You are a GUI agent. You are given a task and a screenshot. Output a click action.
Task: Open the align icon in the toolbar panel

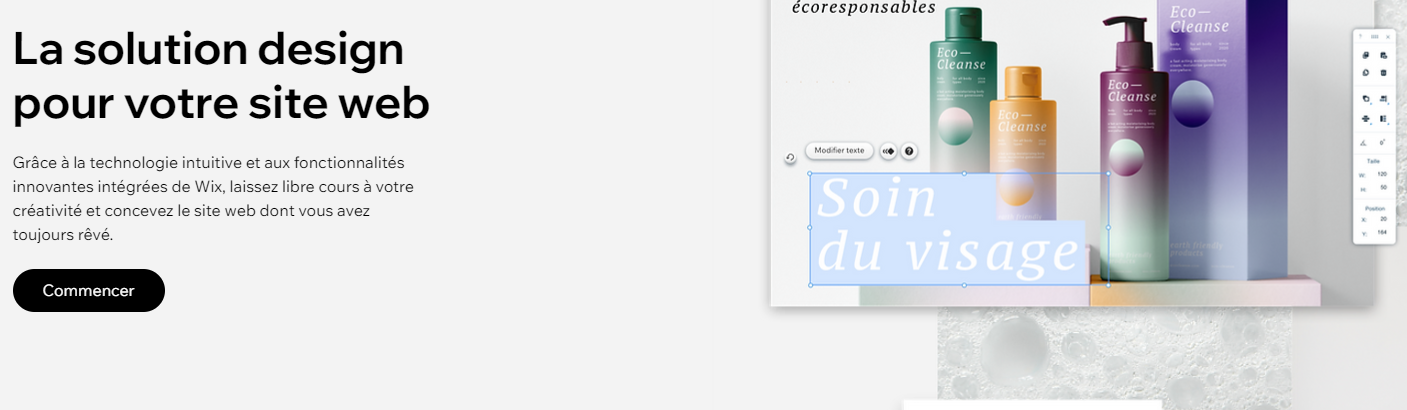click(x=1385, y=99)
